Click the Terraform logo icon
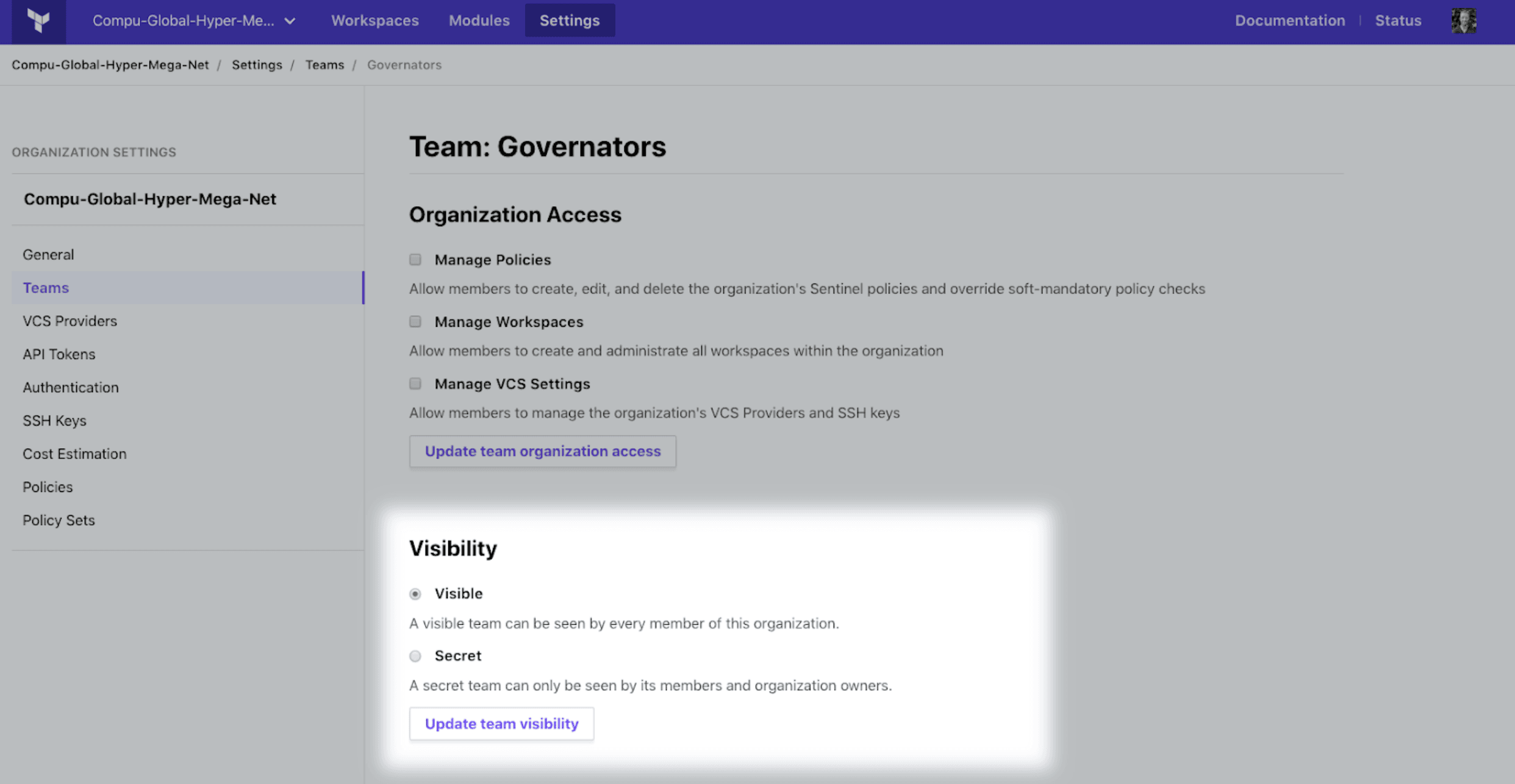The image size is (1515, 784). 38,20
